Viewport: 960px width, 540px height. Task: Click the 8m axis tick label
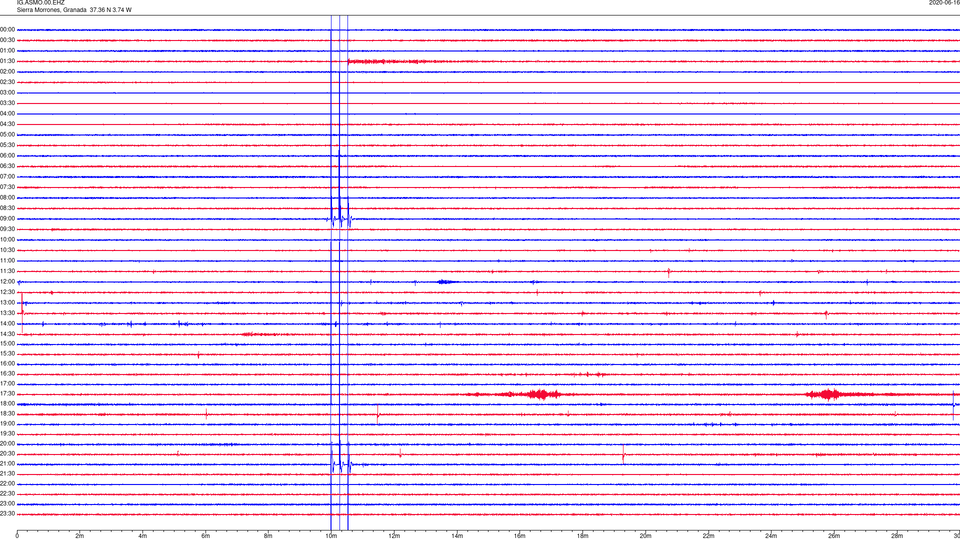tap(268, 536)
